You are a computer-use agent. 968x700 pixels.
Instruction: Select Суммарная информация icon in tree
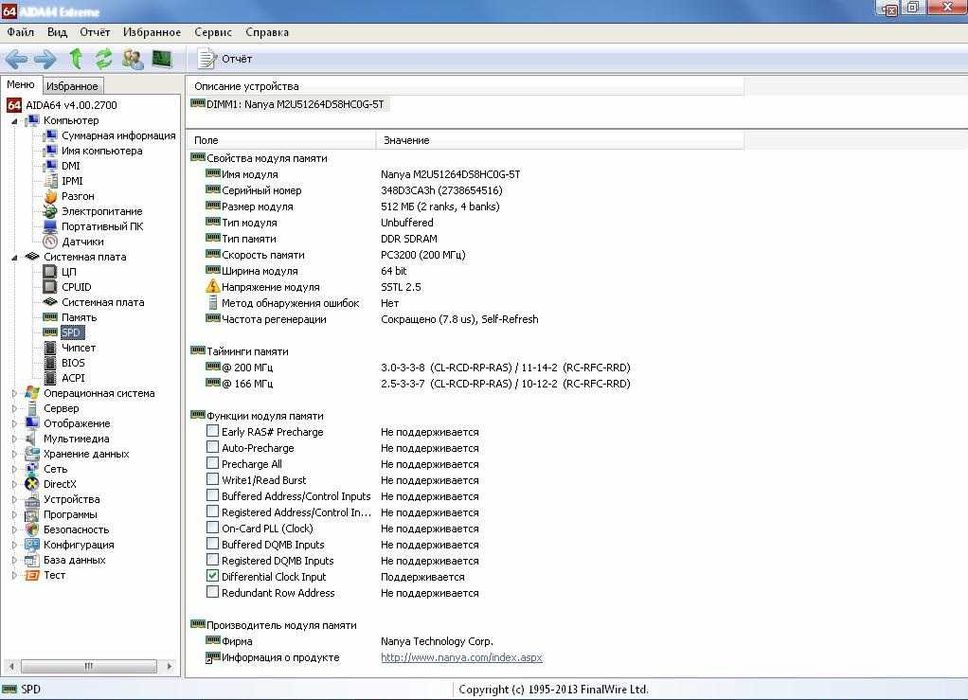pyautogui.click(x=50, y=135)
